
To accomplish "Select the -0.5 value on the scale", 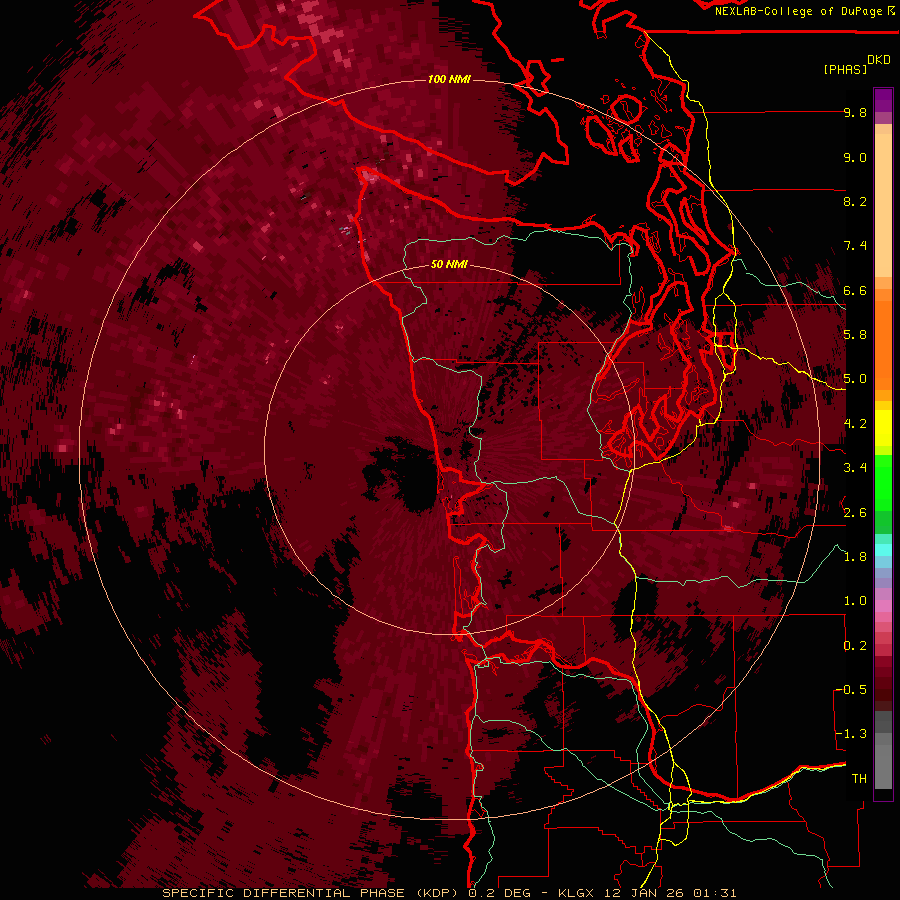I will coord(852,690).
